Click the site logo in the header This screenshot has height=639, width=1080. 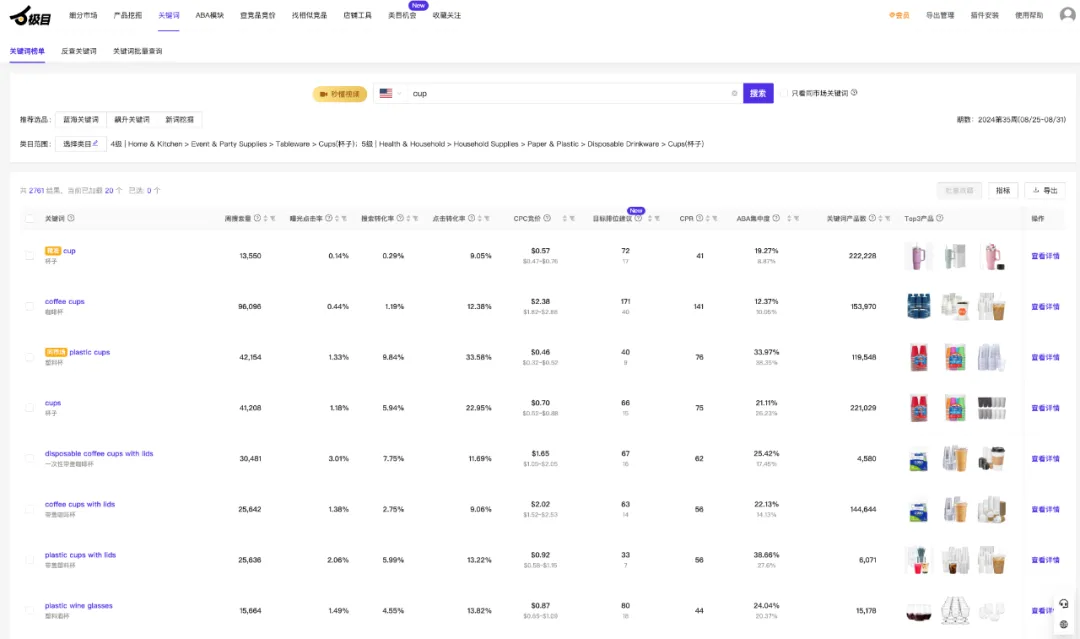(30, 15)
